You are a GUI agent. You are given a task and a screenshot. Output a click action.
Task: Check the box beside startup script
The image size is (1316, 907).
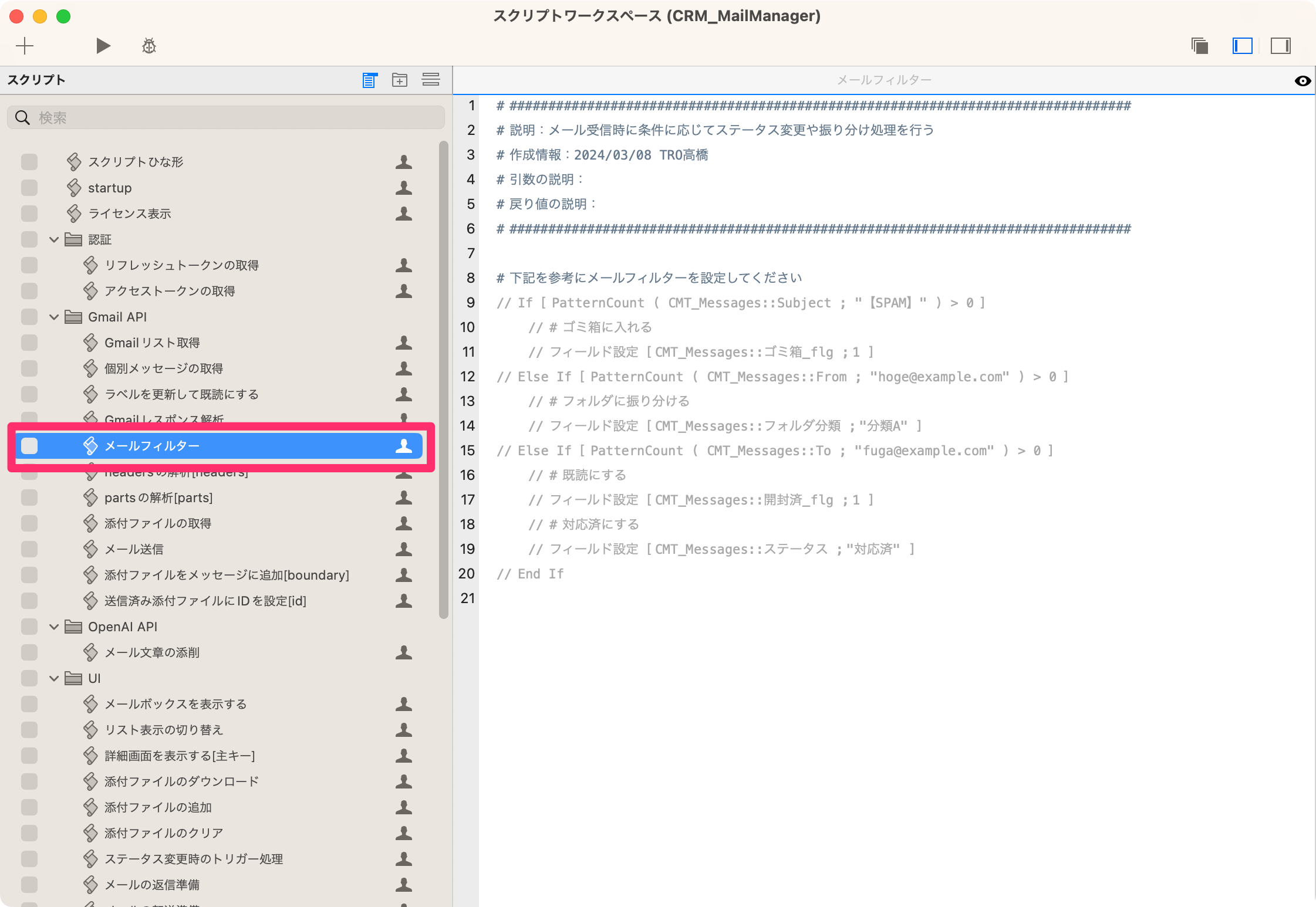[x=29, y=188]
